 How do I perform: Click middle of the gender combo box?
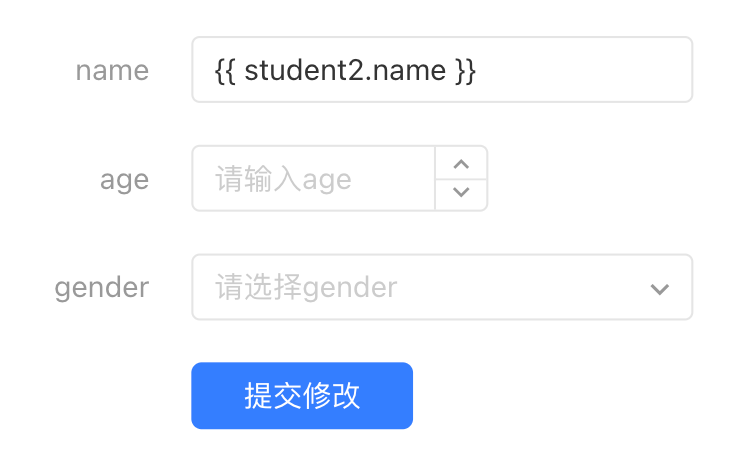tap(441, 288)
